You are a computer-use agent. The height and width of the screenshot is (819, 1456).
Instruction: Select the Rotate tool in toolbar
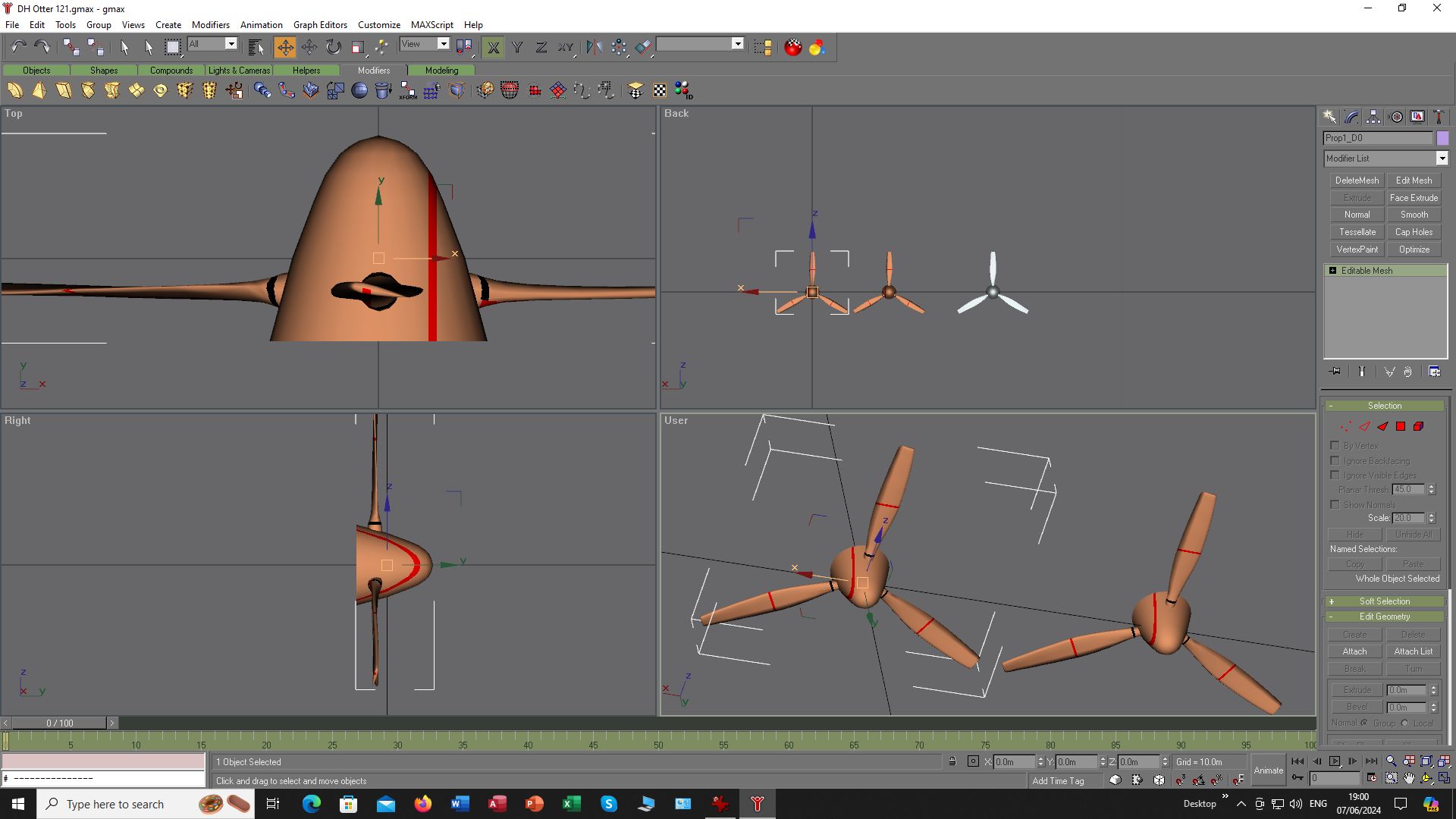(334, 47)
